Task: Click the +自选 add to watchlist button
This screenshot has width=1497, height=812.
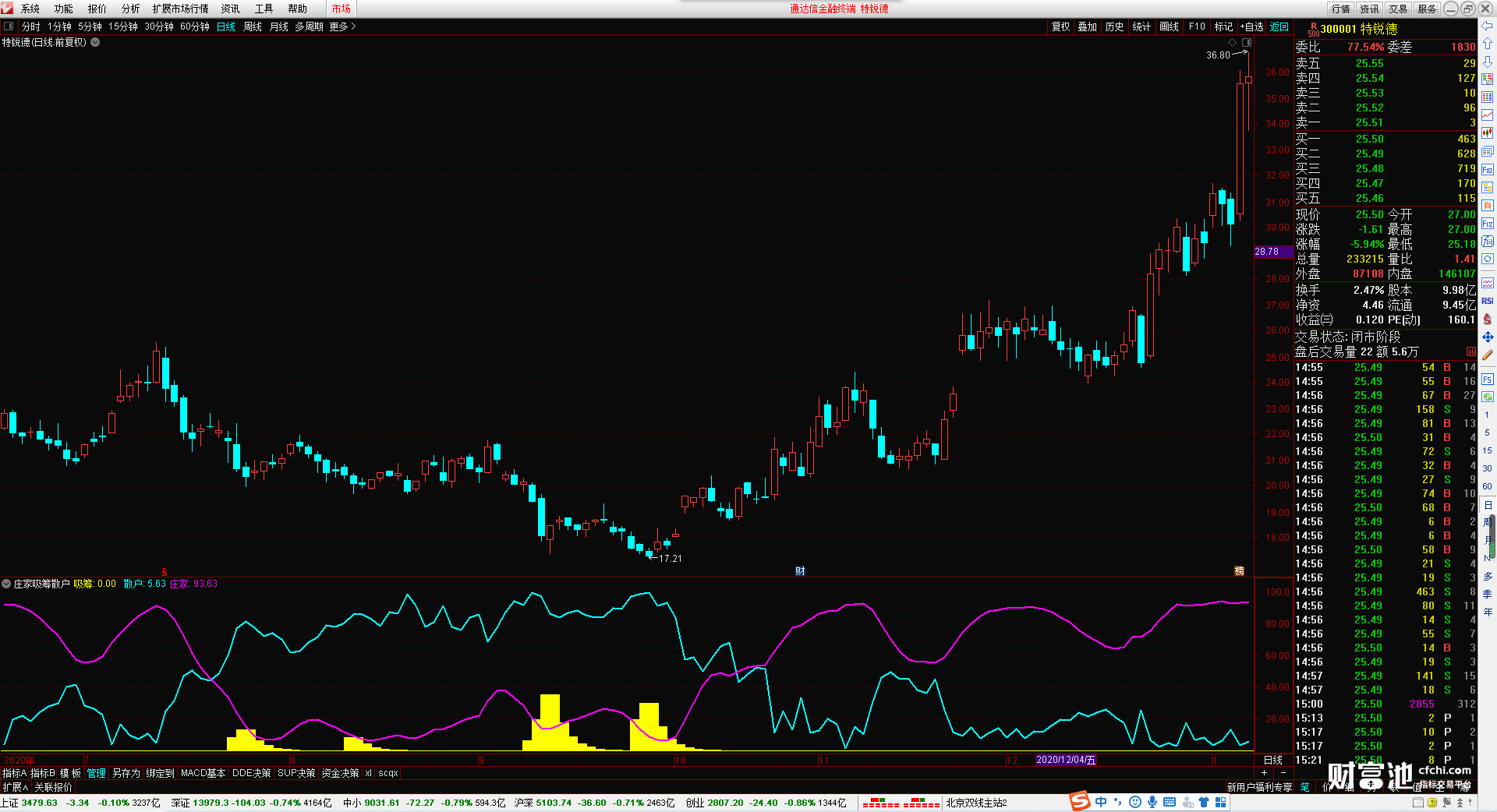Action: (1251, 26)
